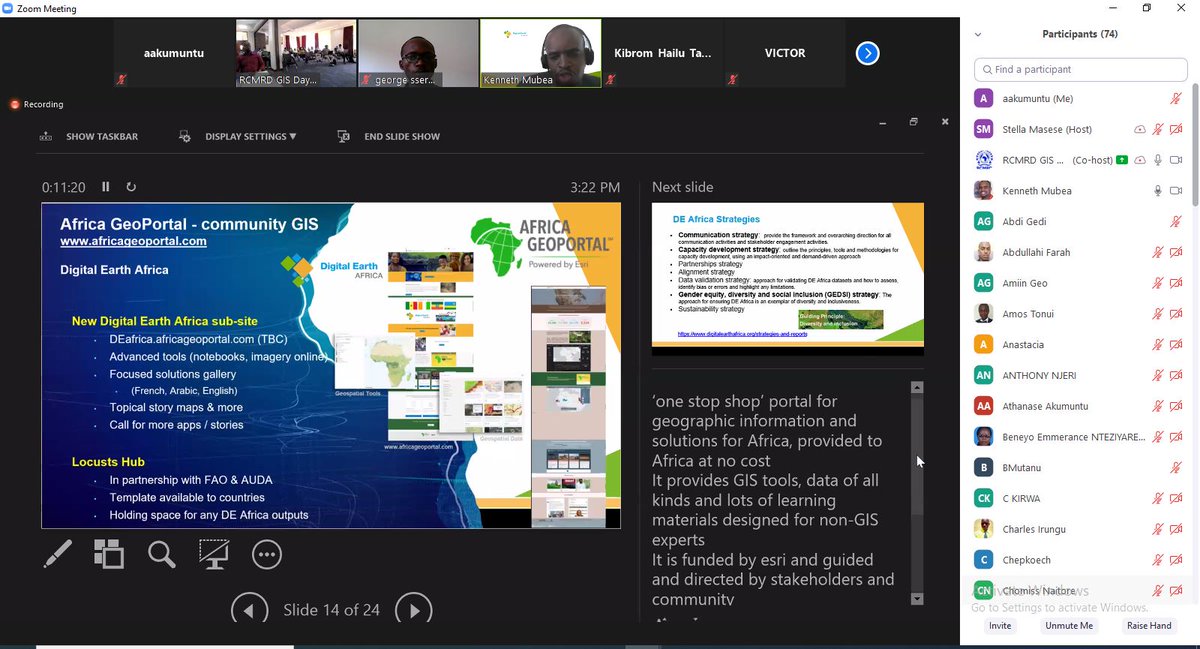Image resolution: width=1200 pixels, height=649 pixels.
Task: Click notes pane scroll up arrow
Action: pyautogui.click(x=917, y=387)
